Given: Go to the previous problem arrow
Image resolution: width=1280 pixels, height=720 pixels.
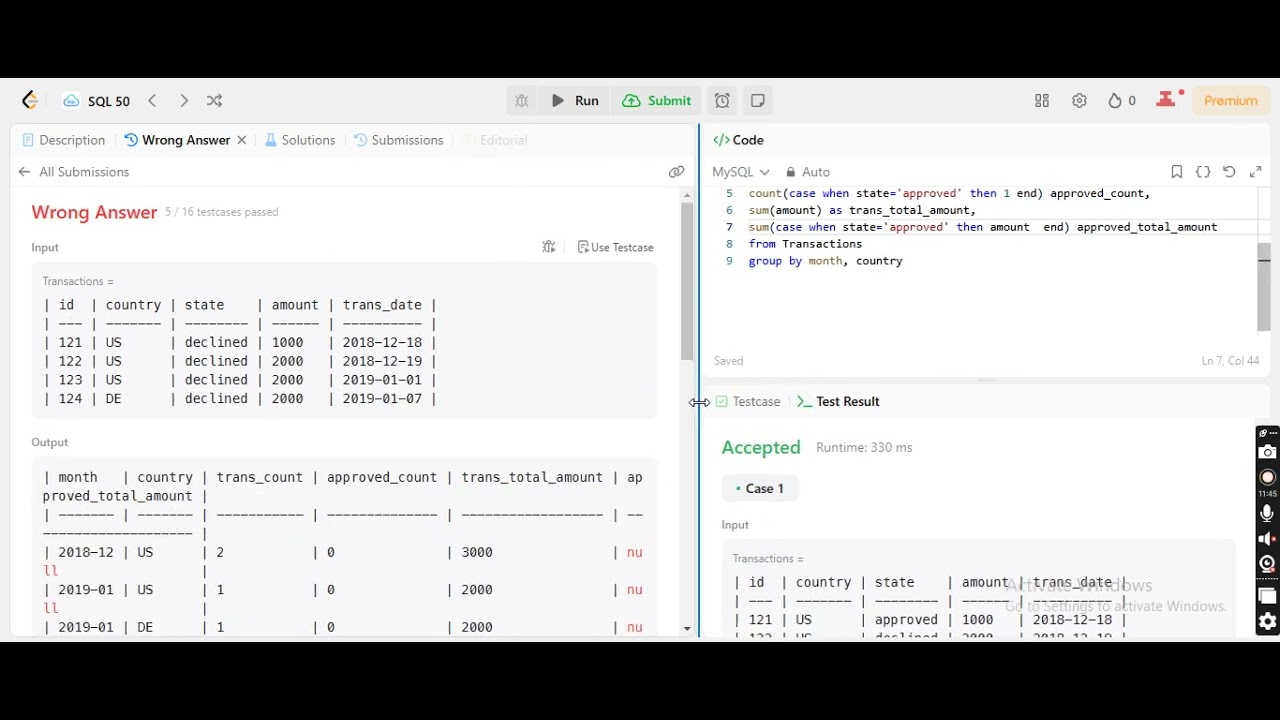Looking at the screenshot, I should [152, 101].
